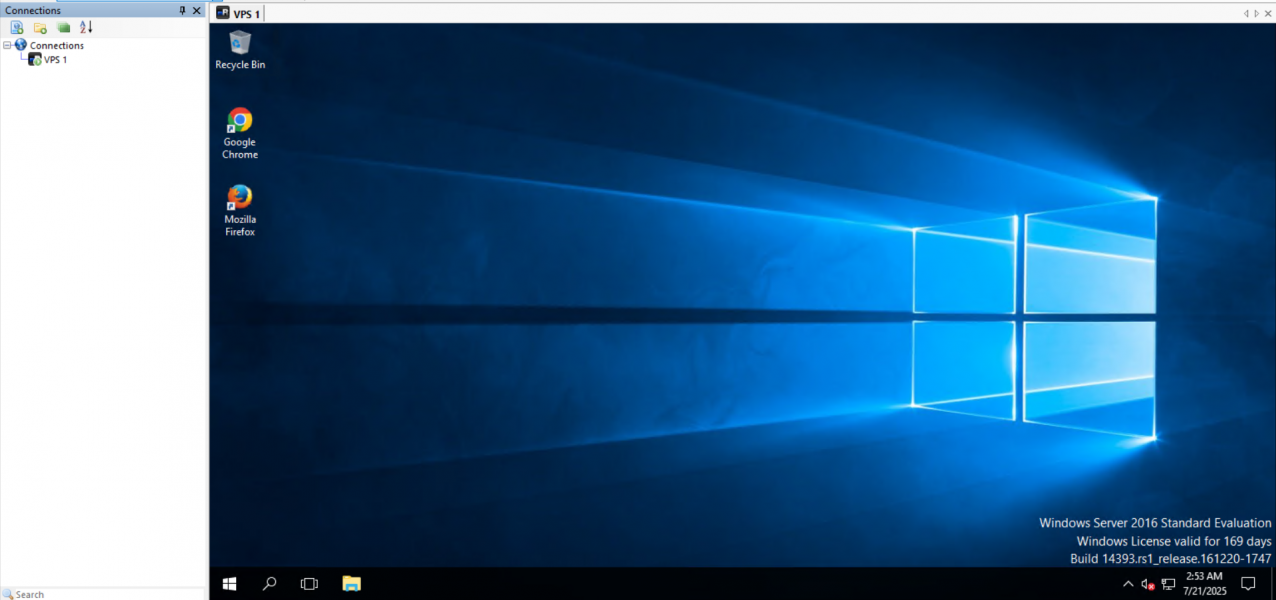Switch to the VPS 1 session tab
The height and width of the screenshot is (600, 1276).
(x=239, y=13)
